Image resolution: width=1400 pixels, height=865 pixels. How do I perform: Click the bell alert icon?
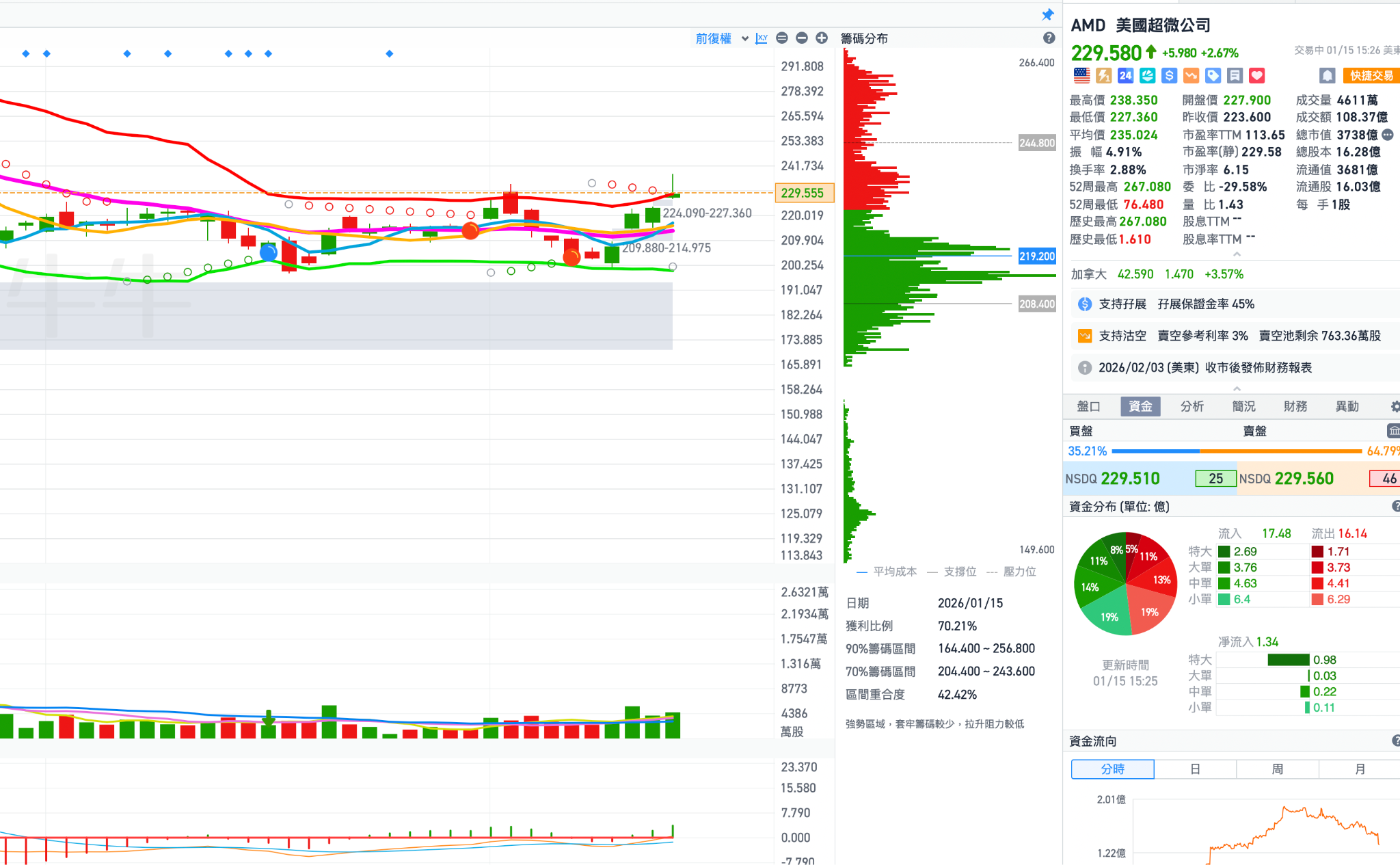click(1327, 75)
